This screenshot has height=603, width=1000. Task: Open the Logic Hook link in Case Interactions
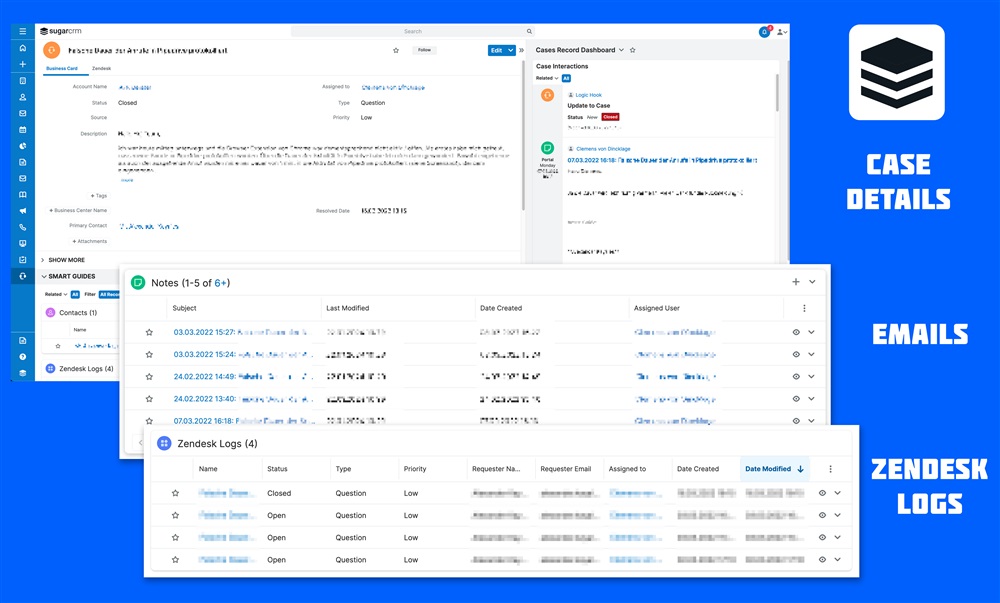tap(589, 94)
